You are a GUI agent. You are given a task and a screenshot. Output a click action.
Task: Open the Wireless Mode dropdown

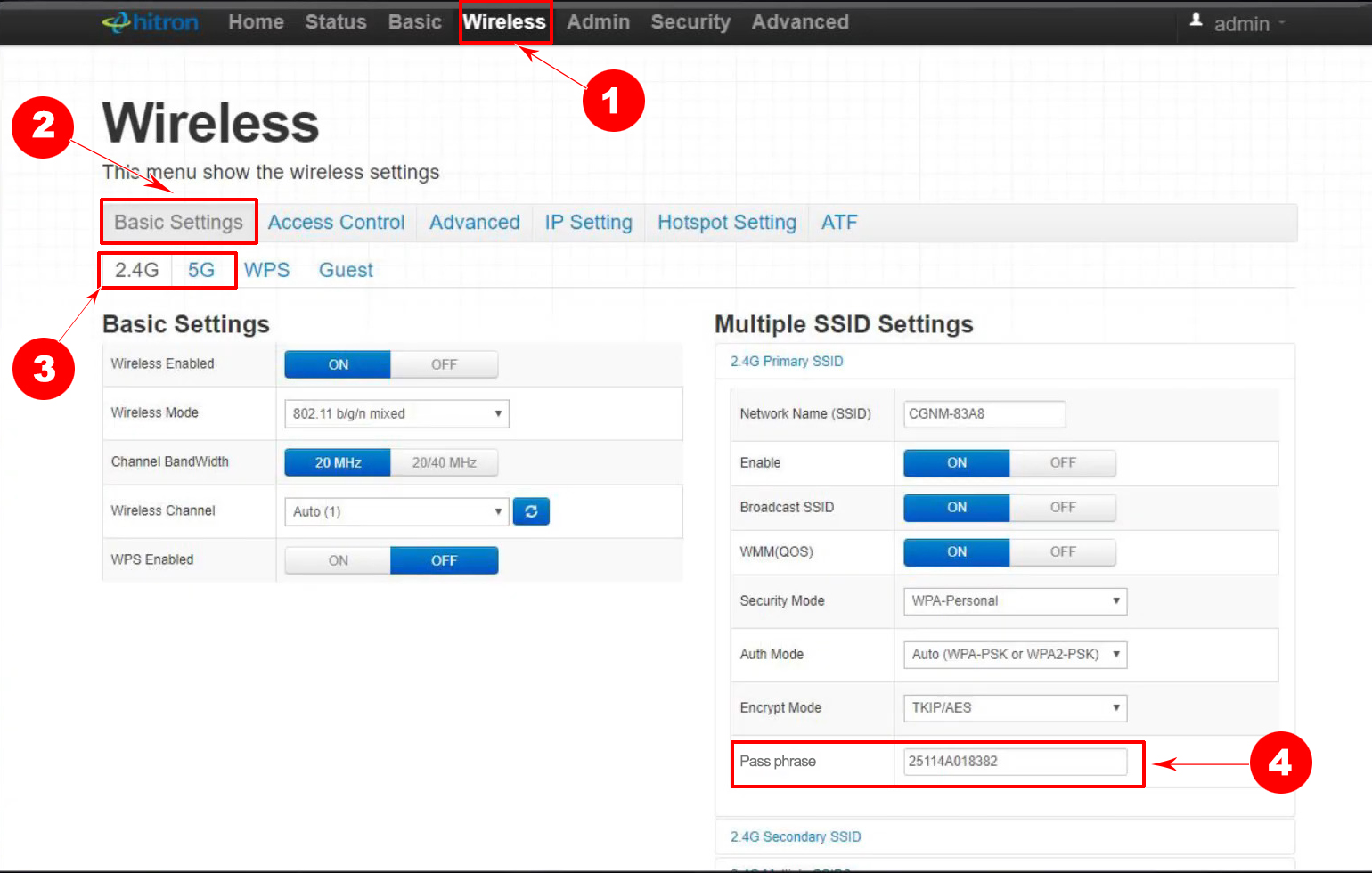pos(396,413)
